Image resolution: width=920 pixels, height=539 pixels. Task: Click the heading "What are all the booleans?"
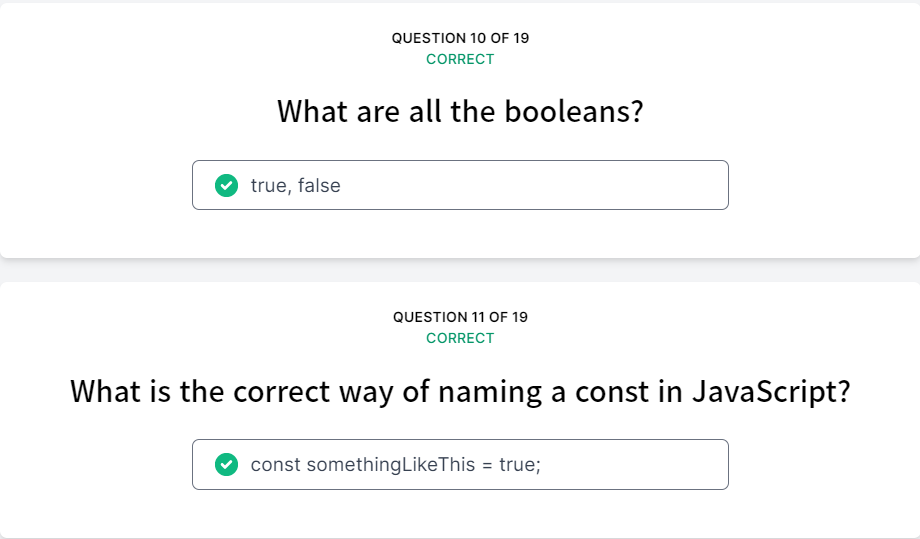coord(460,111)
